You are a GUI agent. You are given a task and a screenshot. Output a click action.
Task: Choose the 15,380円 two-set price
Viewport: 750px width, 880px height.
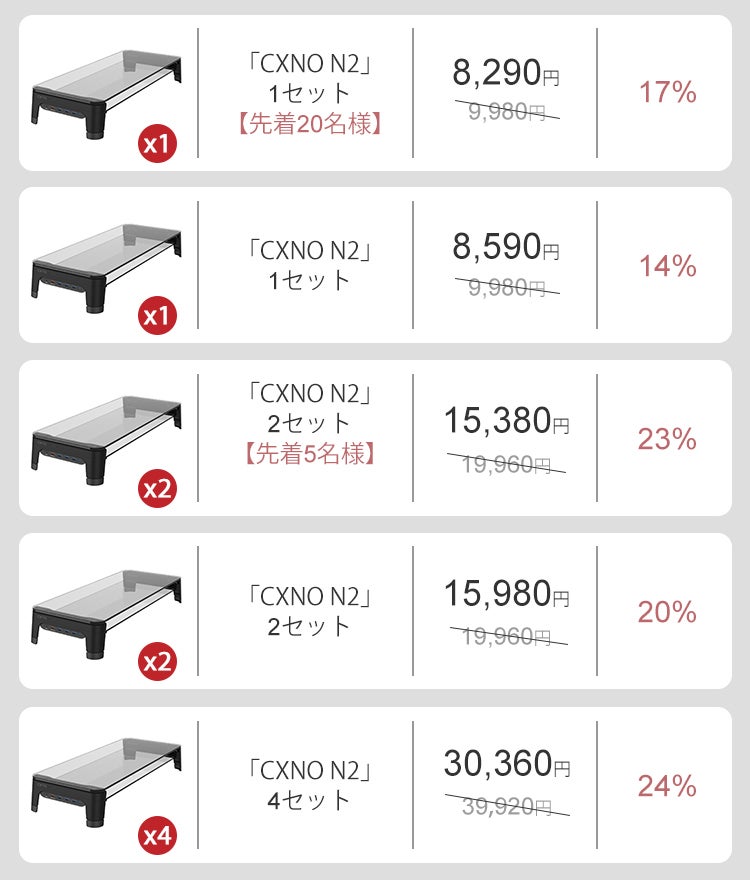[506, 421]
